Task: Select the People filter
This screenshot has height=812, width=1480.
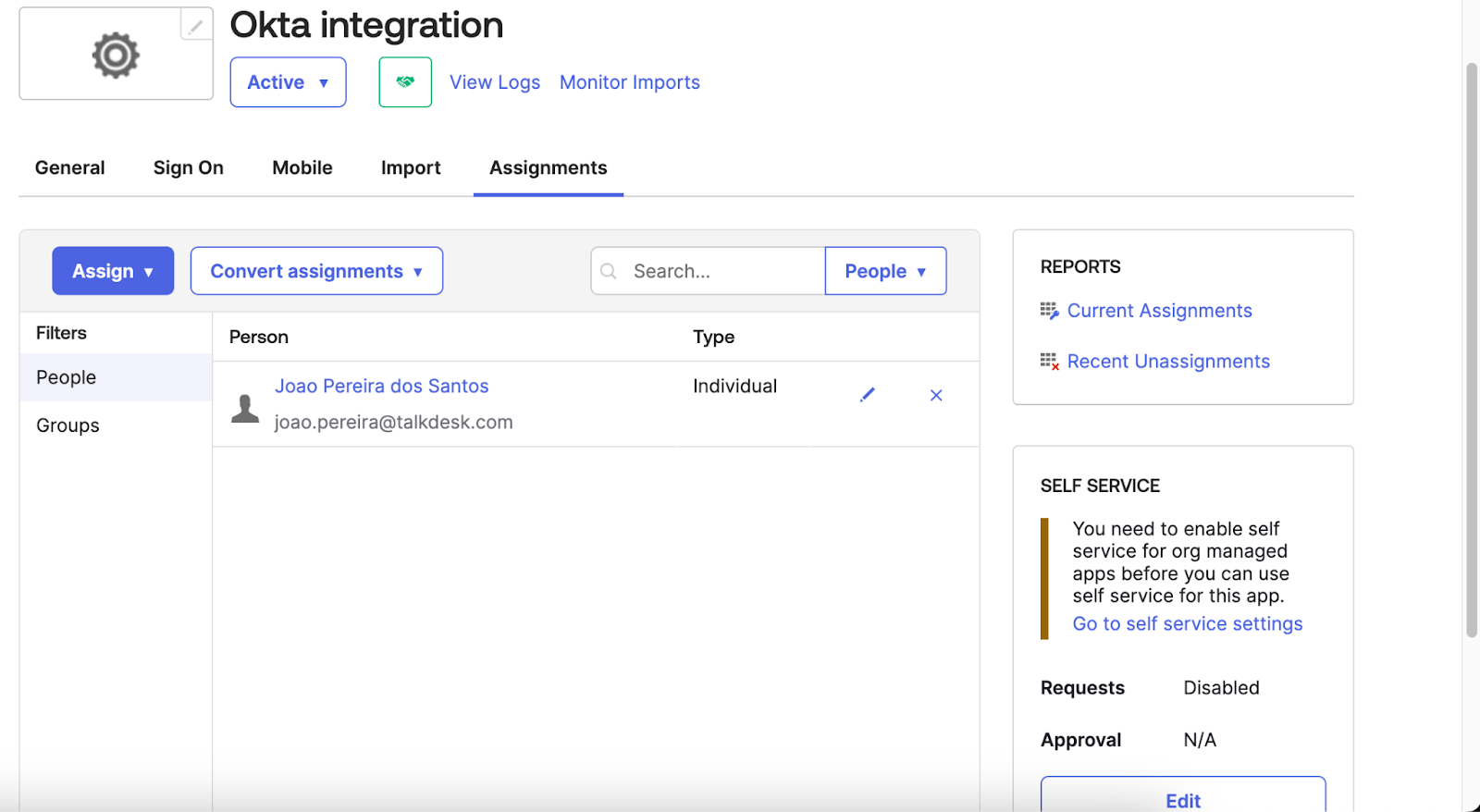Action: (x=116, y=377)
